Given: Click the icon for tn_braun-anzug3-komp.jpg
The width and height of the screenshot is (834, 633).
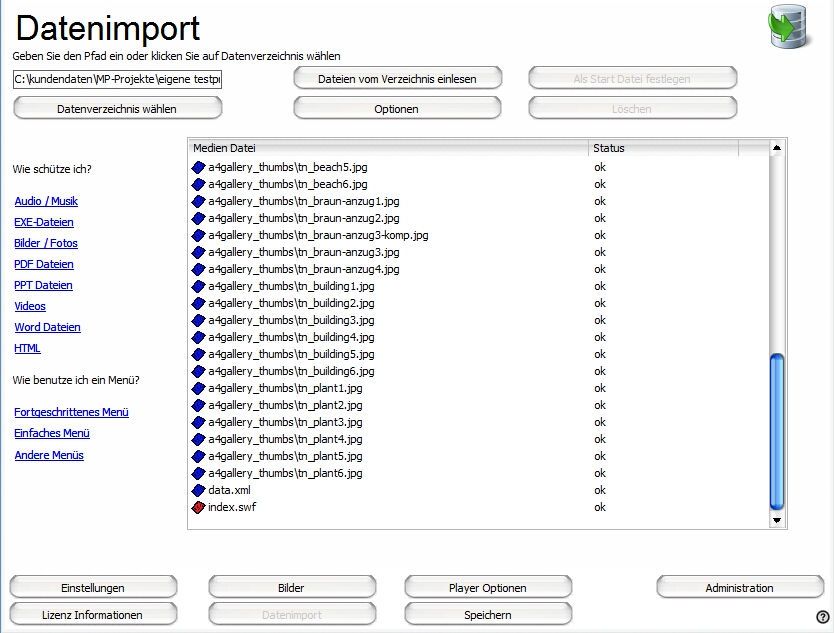Looking at the screenshot, I should point(198,236).
